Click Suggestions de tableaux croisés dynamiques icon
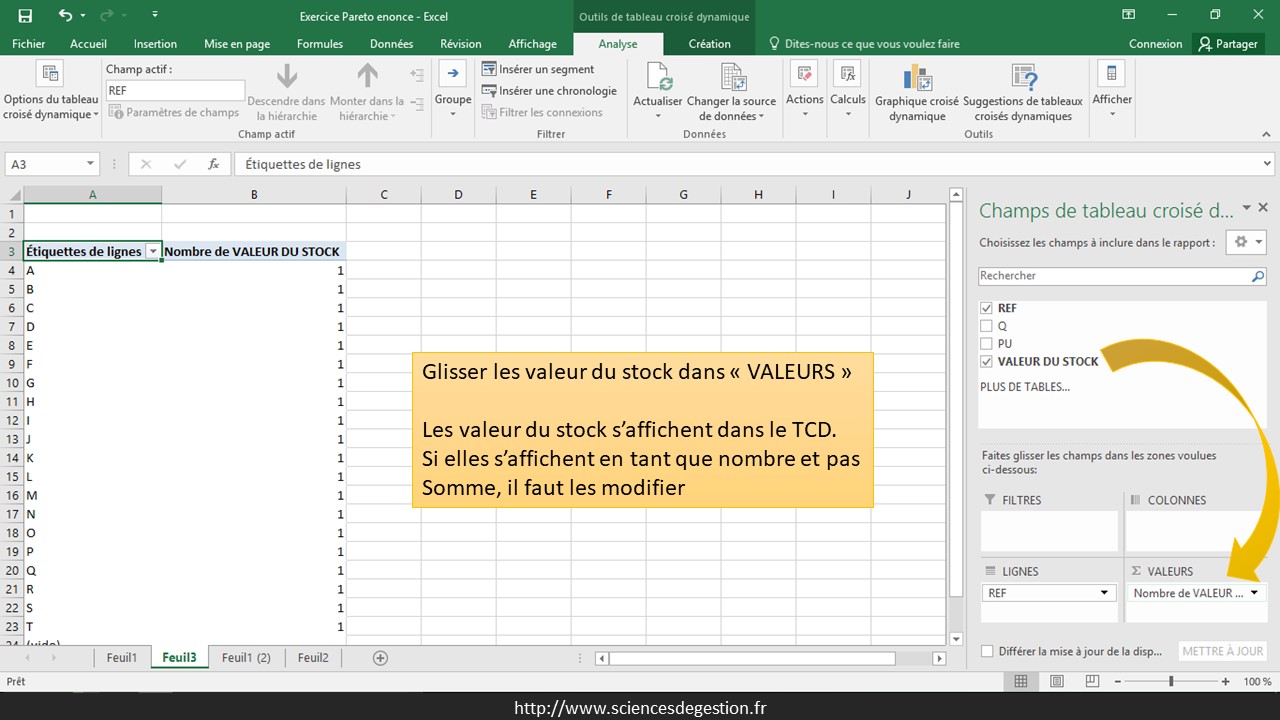The image size is (1280, 720). [x=1022, y=78]
